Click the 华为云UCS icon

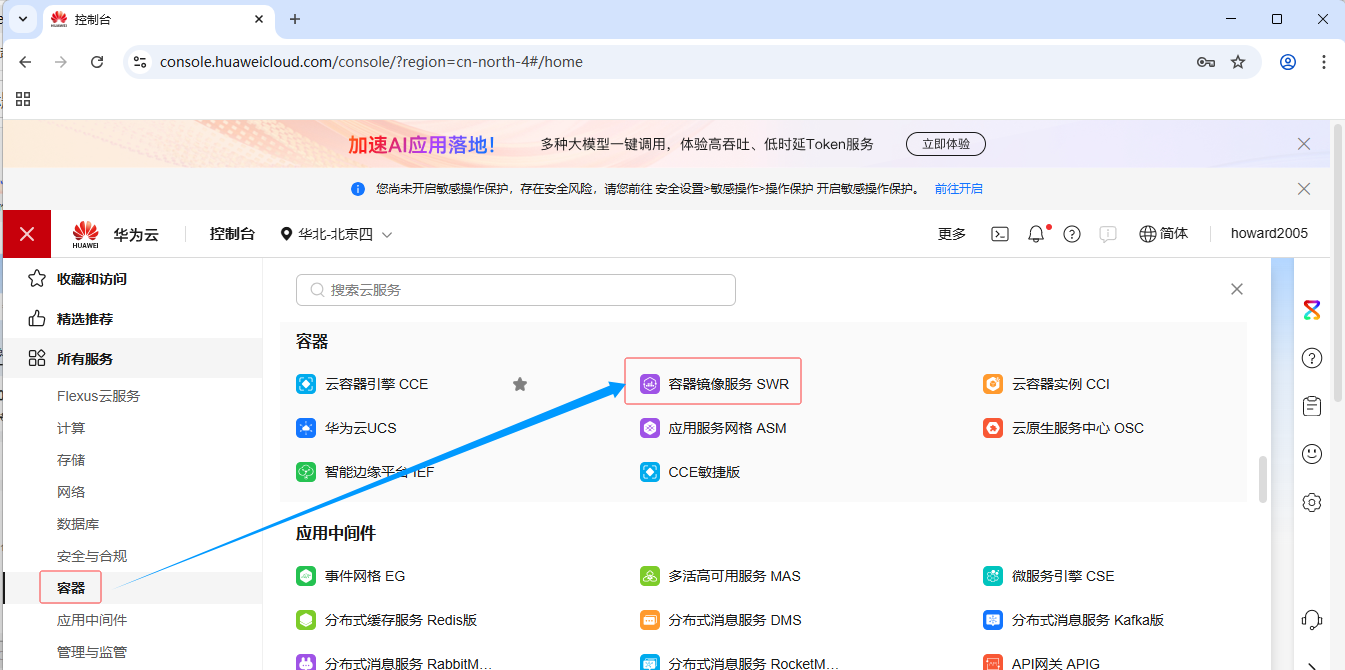tap(306, 428)
